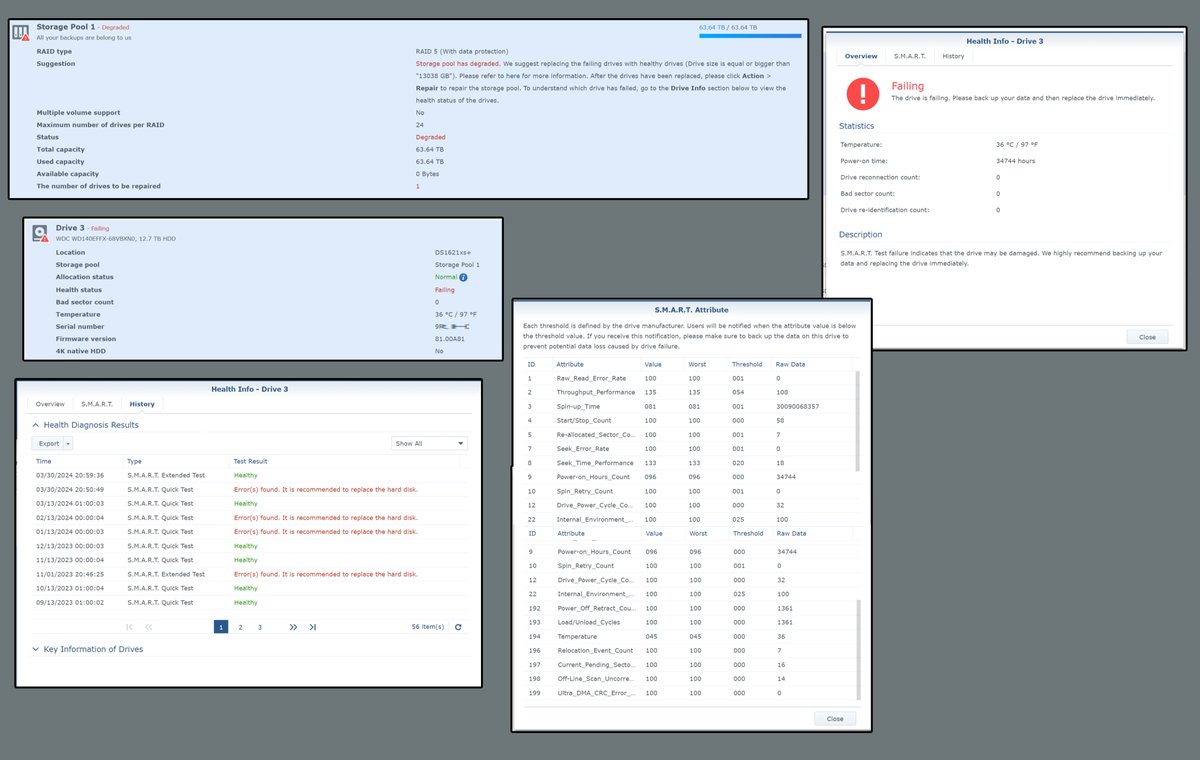Select the 01/13/2024 00:00:03 test row
This screenshot has height=760, width=1200.
[x=248, y=532]
